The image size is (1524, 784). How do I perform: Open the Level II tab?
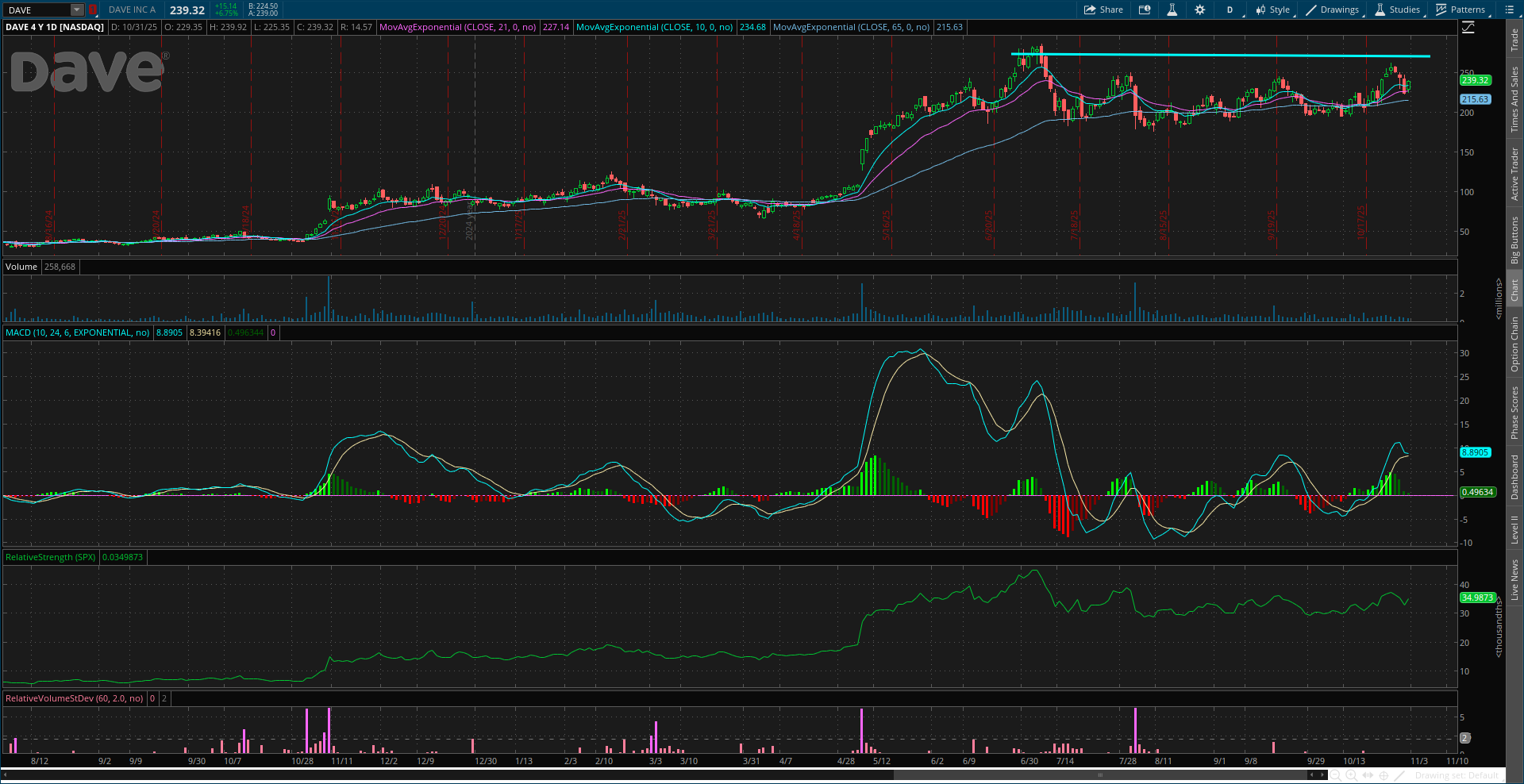pyautogui.click(x=1514, y=529)
